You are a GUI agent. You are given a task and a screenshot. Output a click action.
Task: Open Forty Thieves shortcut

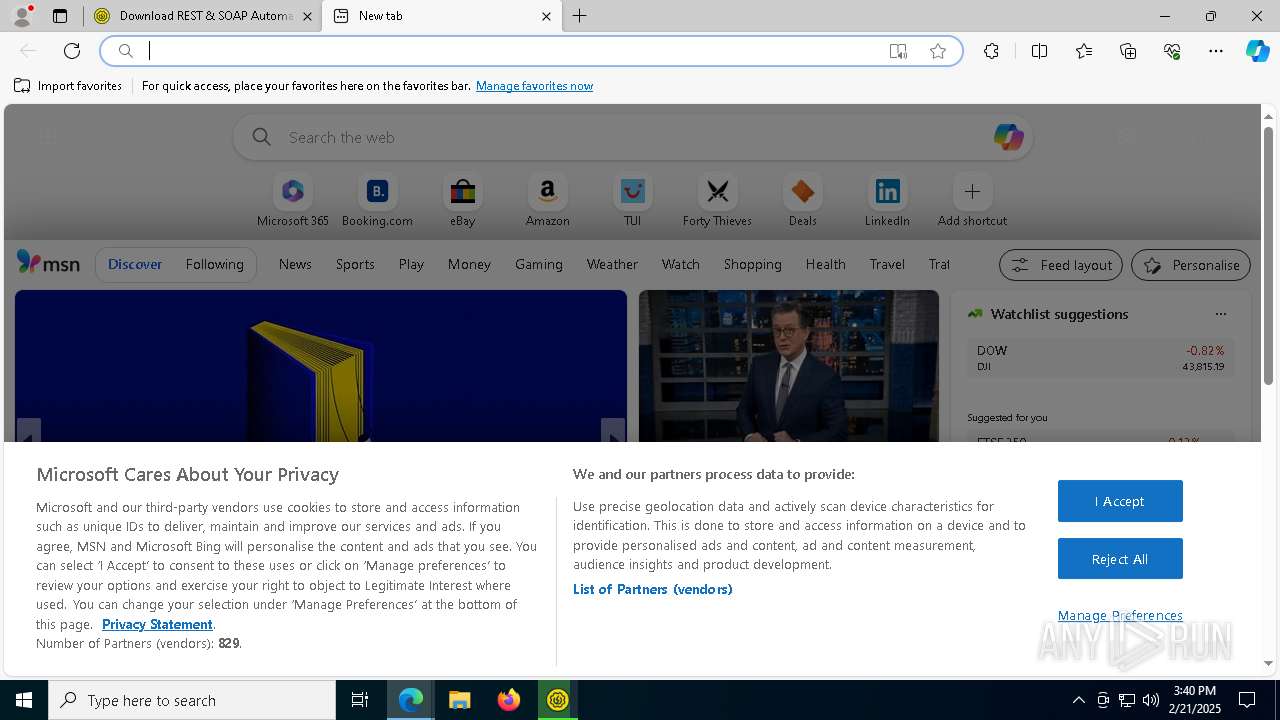717,200
